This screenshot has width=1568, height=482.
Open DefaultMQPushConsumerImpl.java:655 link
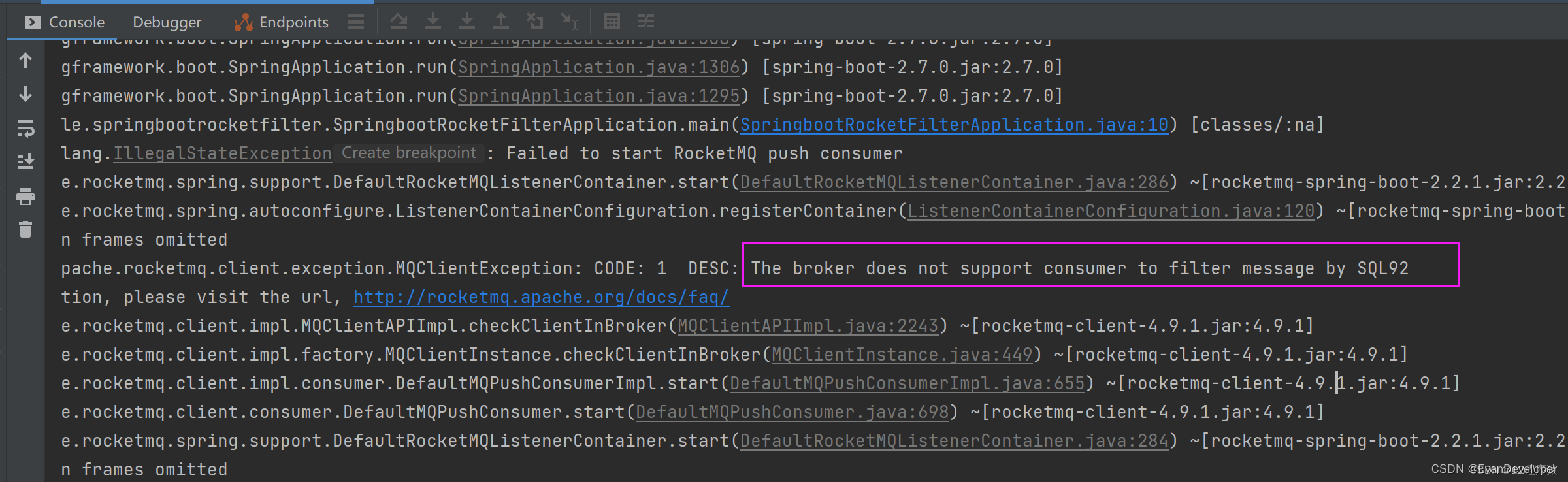(907, 383)
